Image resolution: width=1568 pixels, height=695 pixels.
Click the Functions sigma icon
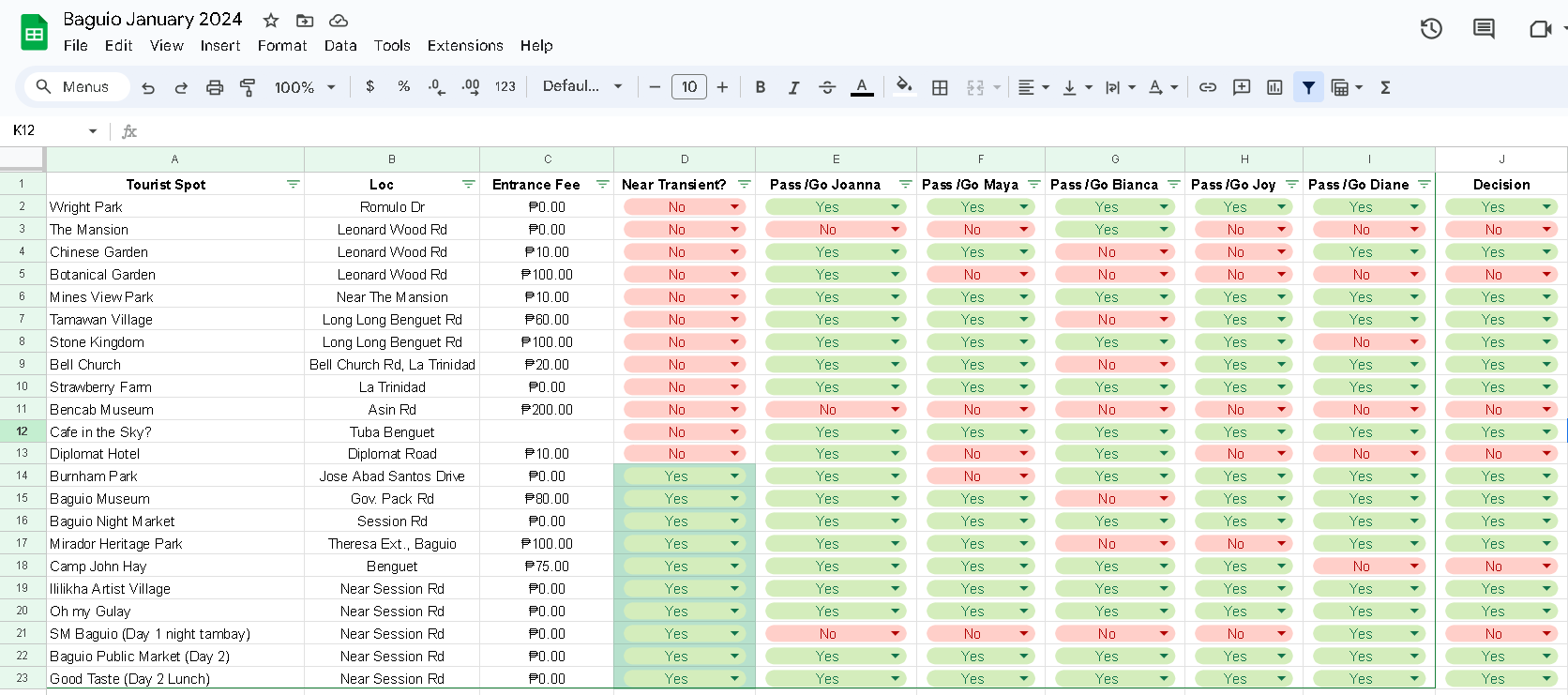(x=1385, y=87)
